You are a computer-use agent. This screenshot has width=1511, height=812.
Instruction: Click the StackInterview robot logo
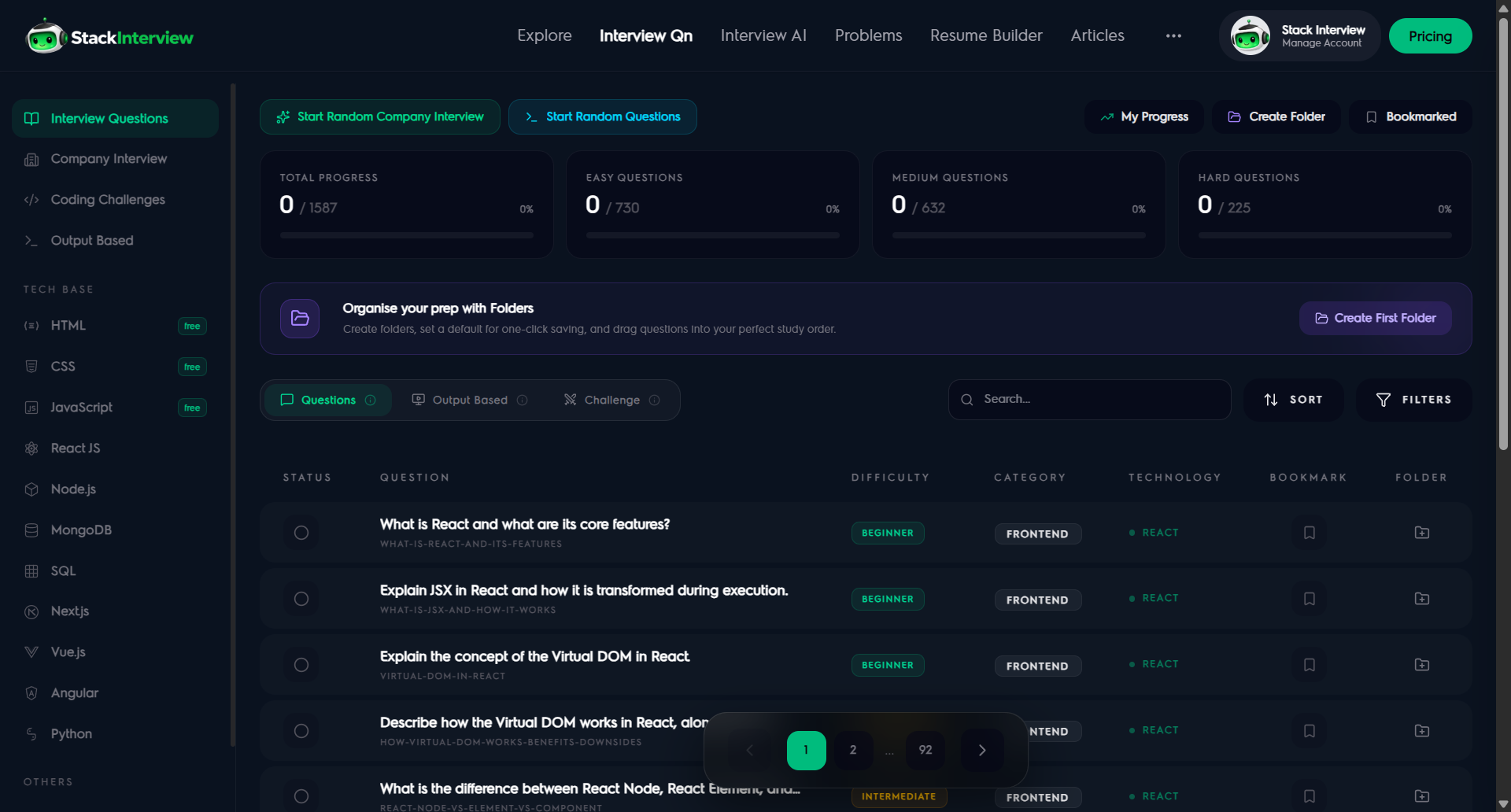pyautogui.click(x=45, y=36)
